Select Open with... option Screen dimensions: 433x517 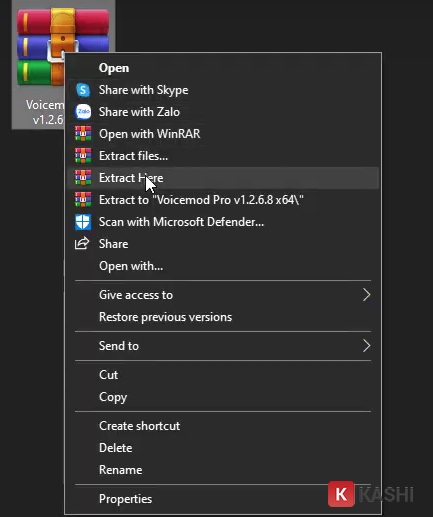tap(223, 266)
